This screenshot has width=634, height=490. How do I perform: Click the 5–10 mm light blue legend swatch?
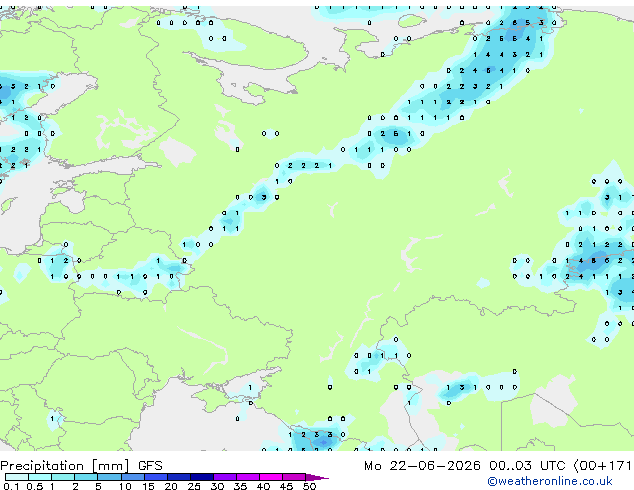pyautogui.click(x=109, y=477)
